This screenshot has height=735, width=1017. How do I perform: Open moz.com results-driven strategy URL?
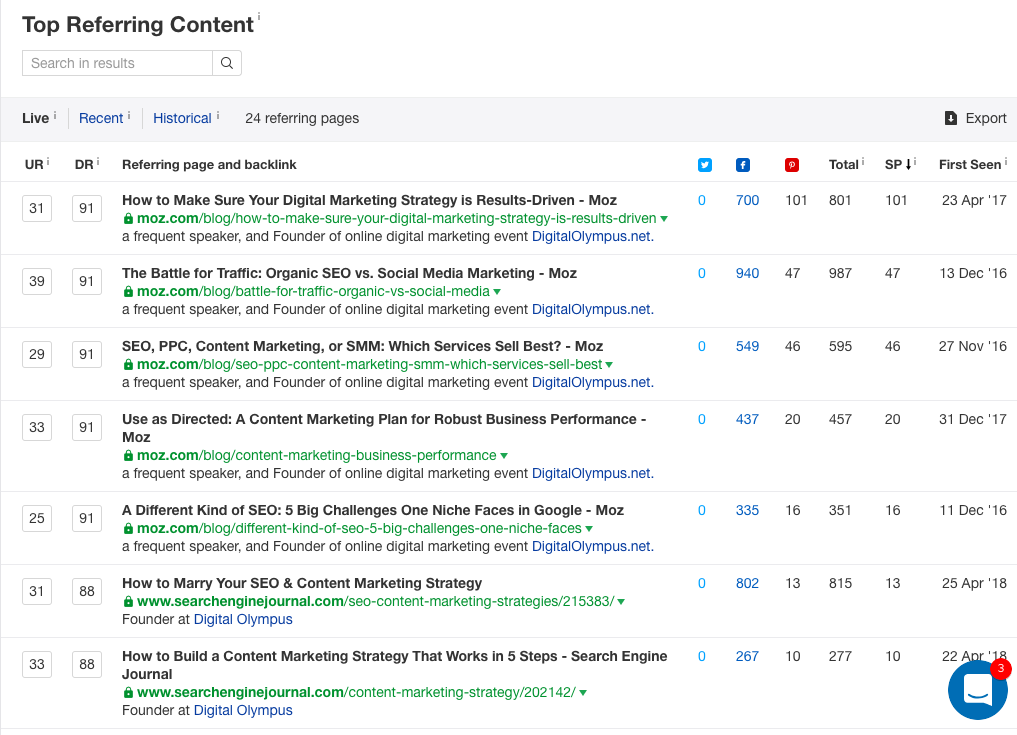(x=396, y=219)
